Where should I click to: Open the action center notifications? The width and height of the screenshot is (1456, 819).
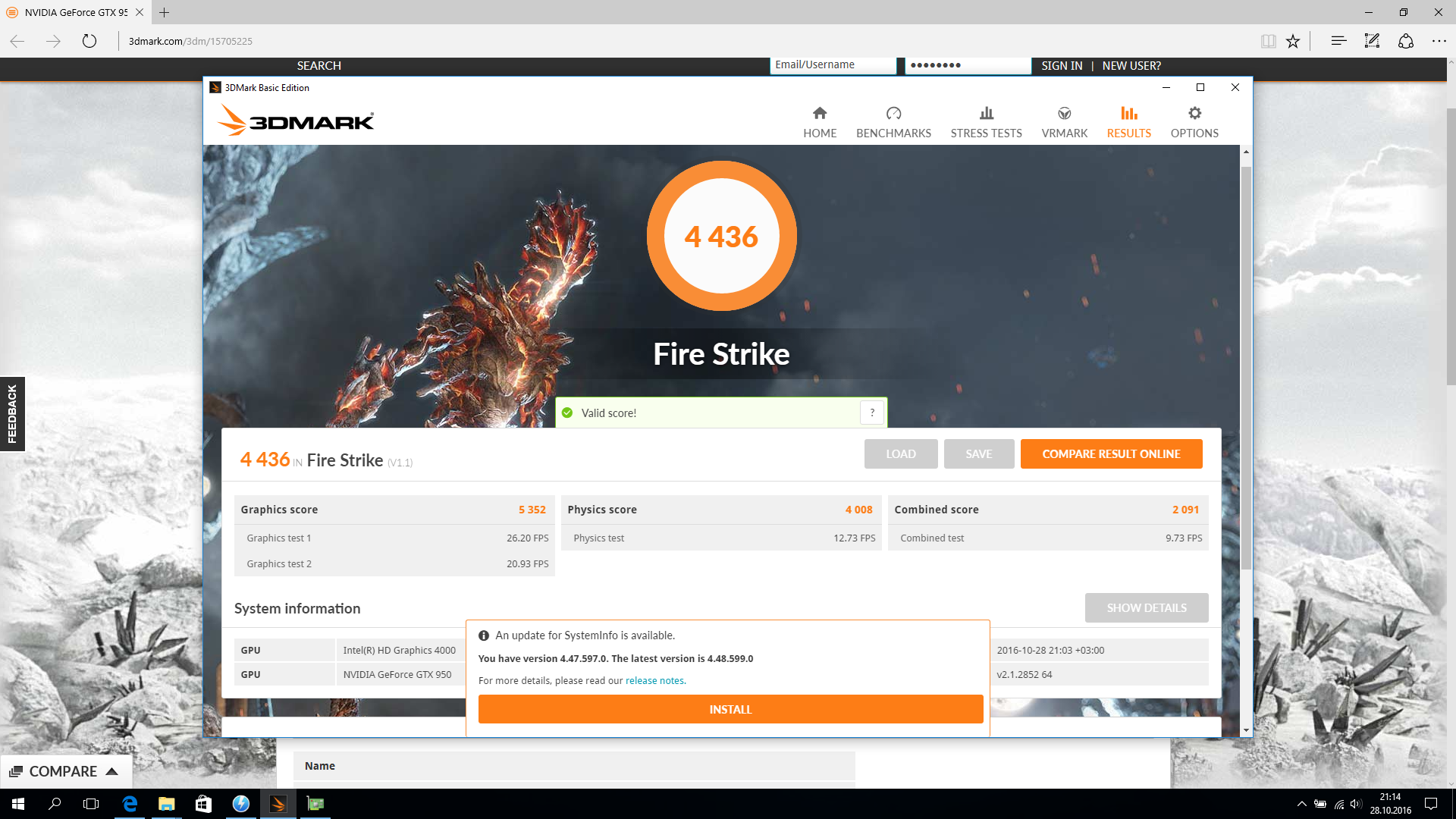coord(1431,804)
